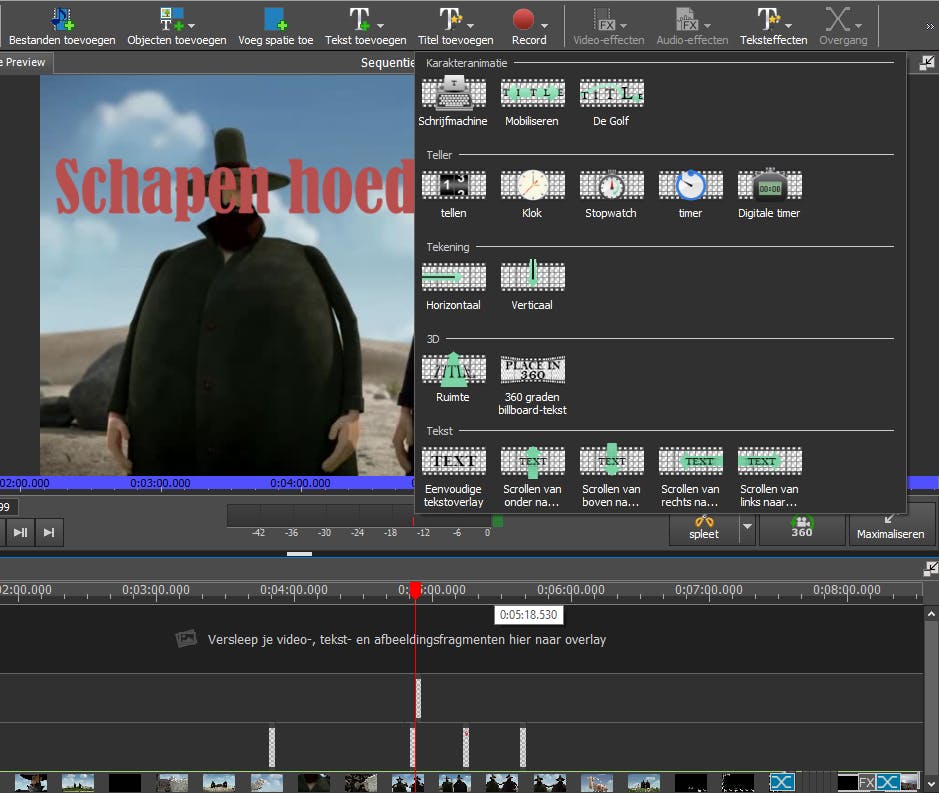The image size is (939, 793).
Task: Pick the De Golf wave effect
Action: click(611, 102)
